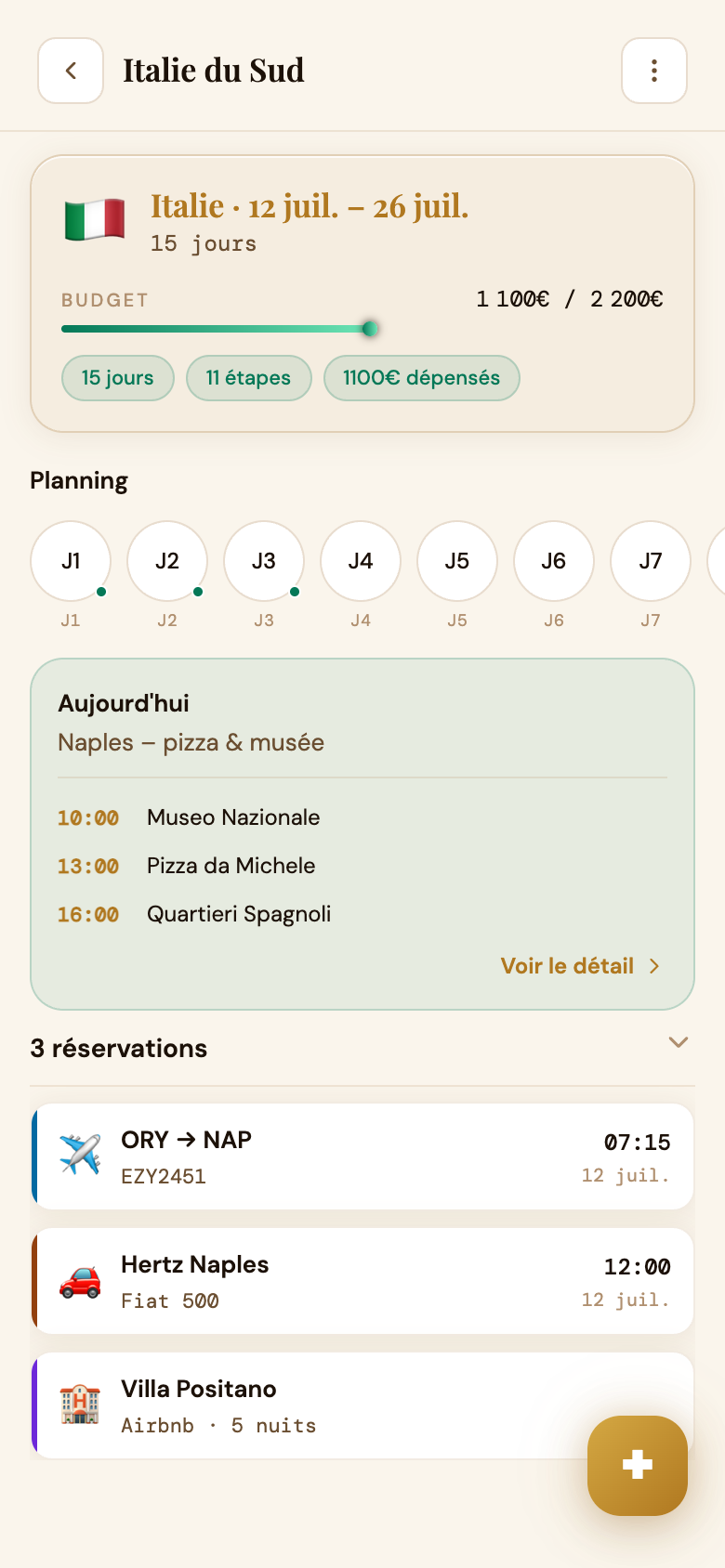Tap the gold plus add button
The image size is (725, 1568).
point(638,1465)
